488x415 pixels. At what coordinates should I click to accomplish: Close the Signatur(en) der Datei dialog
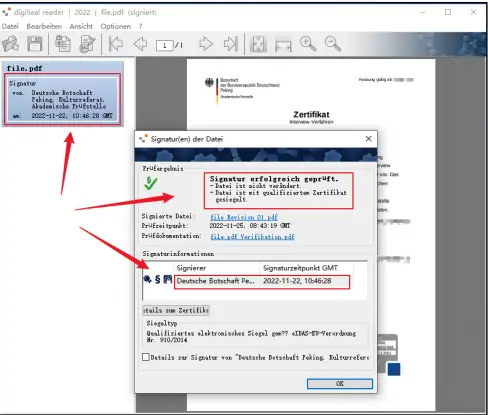coord(368,139)
